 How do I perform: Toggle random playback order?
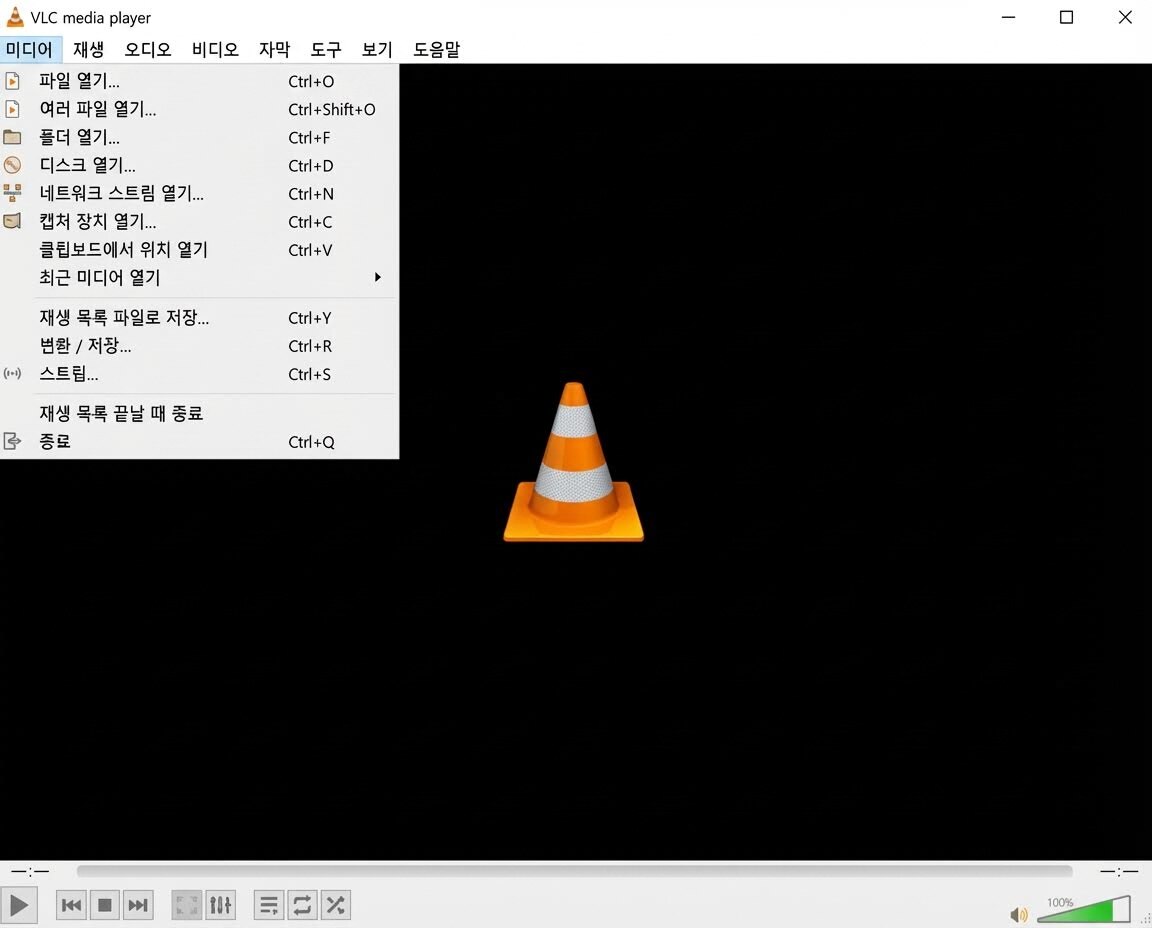(x=335, y=905)
